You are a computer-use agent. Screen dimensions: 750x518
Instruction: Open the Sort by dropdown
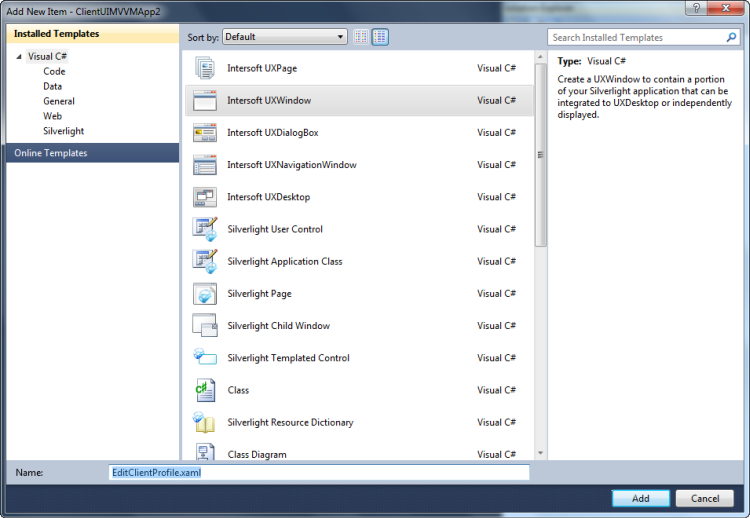point(284,37)
